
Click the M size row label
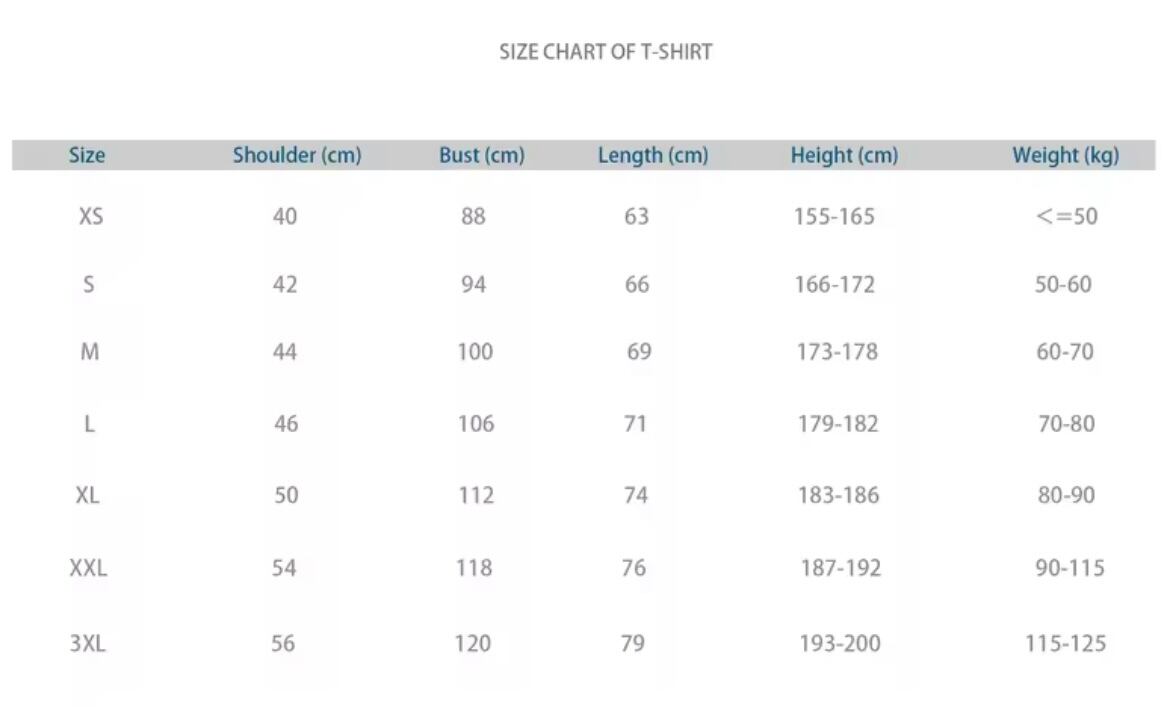pos(89,352)
